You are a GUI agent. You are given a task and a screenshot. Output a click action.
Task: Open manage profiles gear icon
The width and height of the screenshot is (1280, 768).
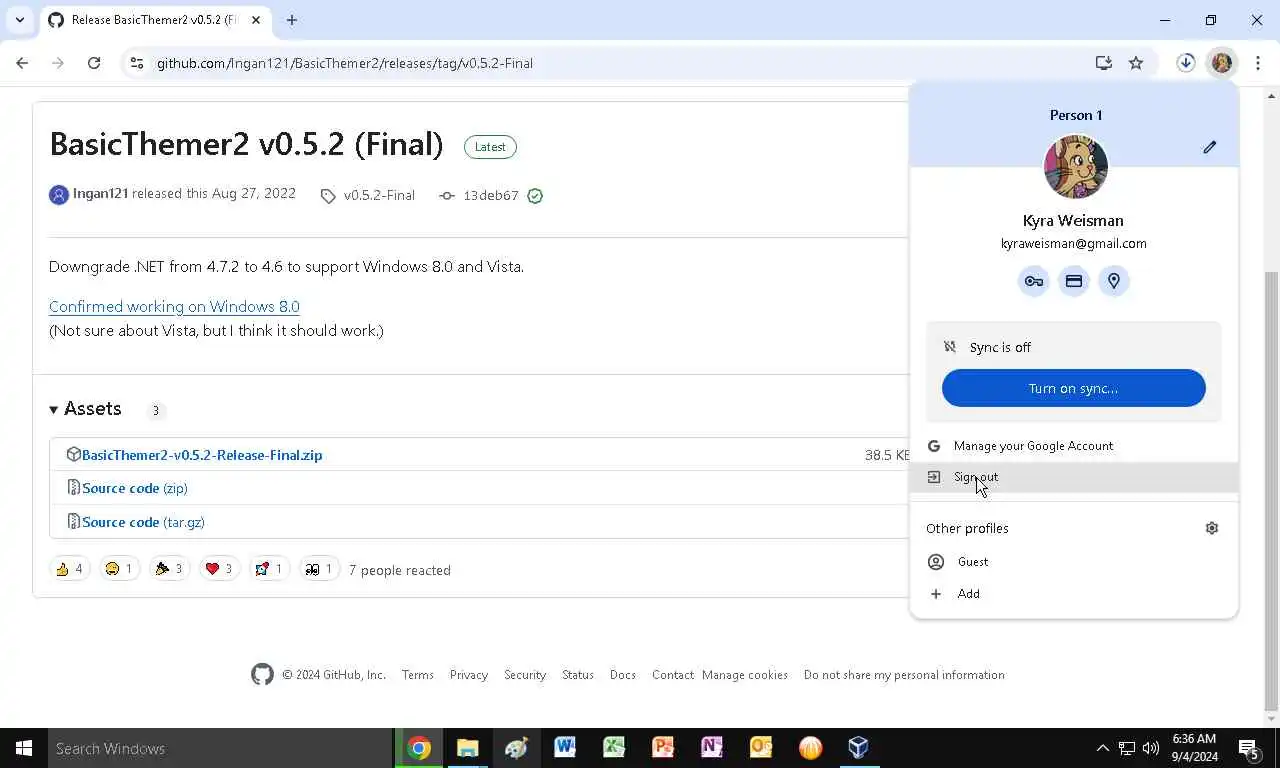click(x=1211, y=528)
